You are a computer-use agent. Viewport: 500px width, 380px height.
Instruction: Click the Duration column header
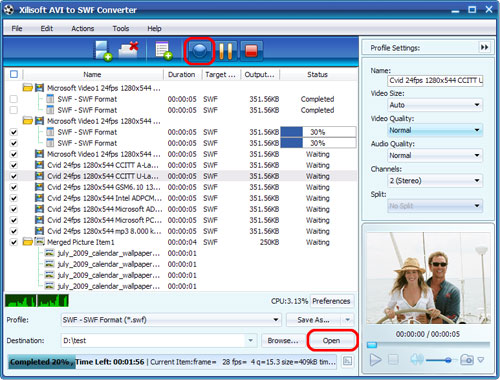pyautogui.click(x=182, y=74)
